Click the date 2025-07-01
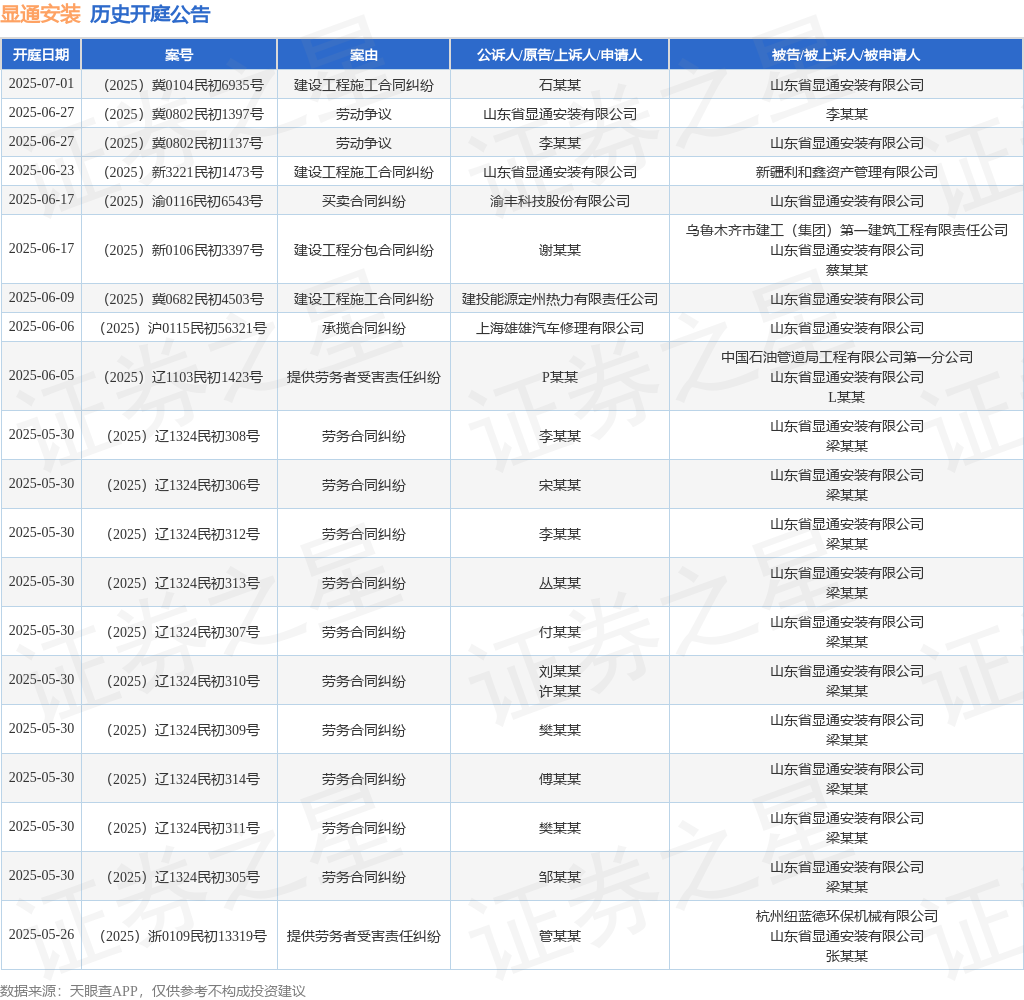This screenshot has width=1024, height=1000. [x=41, y=84]
